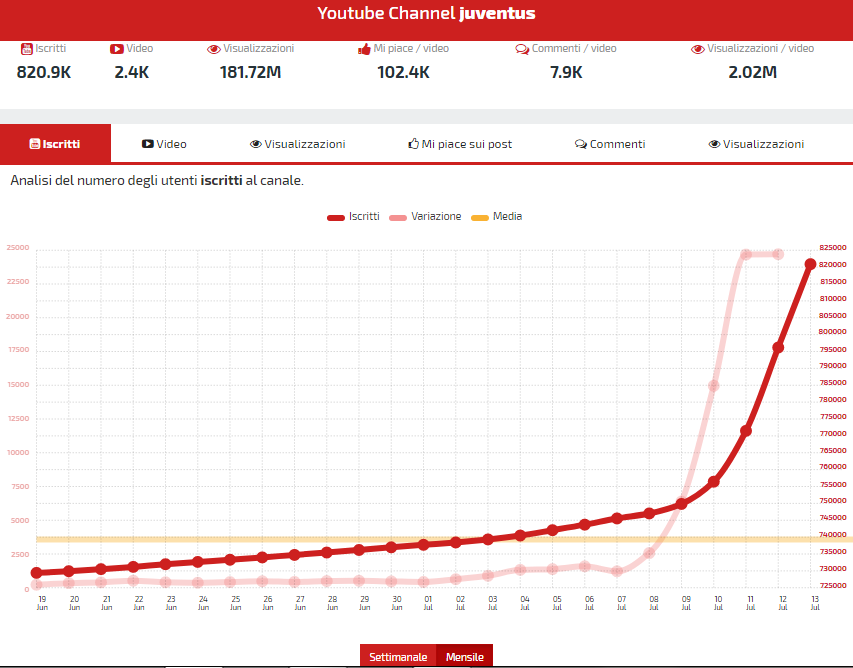Viewport: 853px width, 668px height.
Task: Switch the chart to Settimanale view
Action: pyautogui.click(x=398, y=656)
